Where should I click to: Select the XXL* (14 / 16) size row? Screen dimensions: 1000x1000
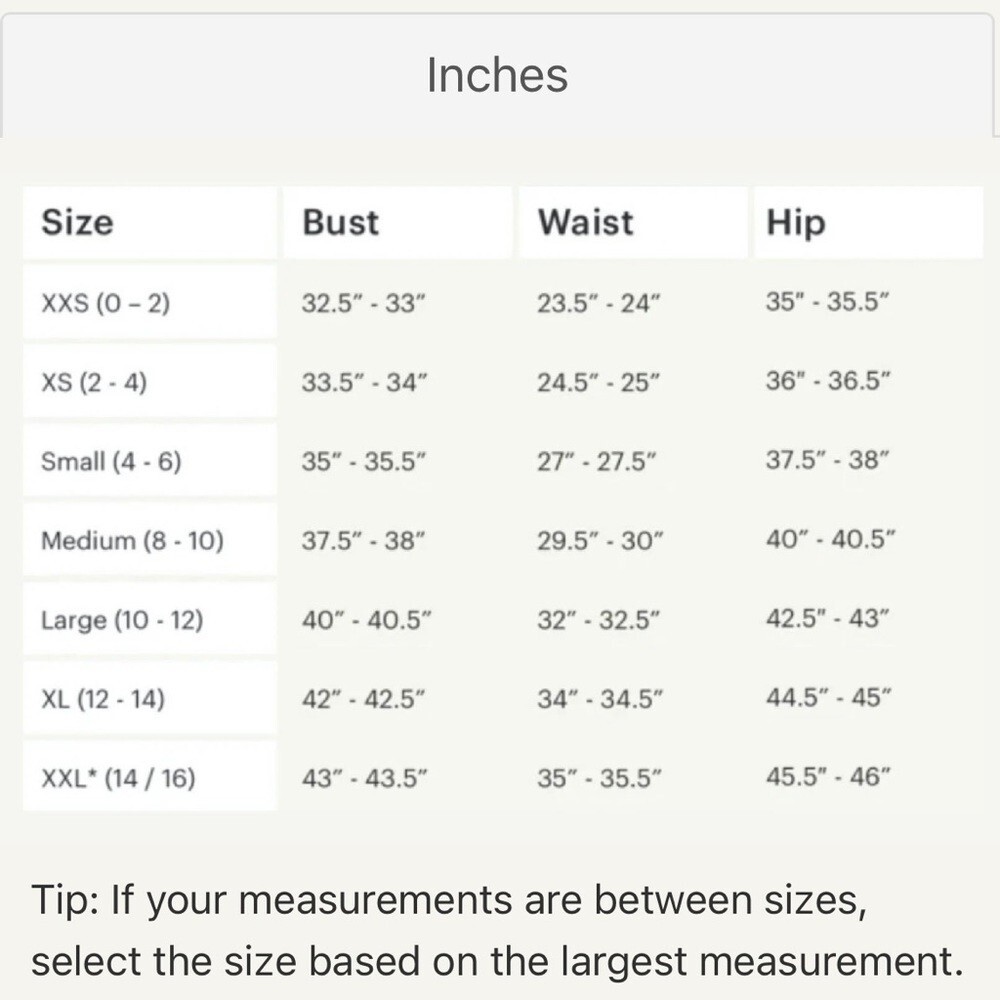click(x=118, y=778)
